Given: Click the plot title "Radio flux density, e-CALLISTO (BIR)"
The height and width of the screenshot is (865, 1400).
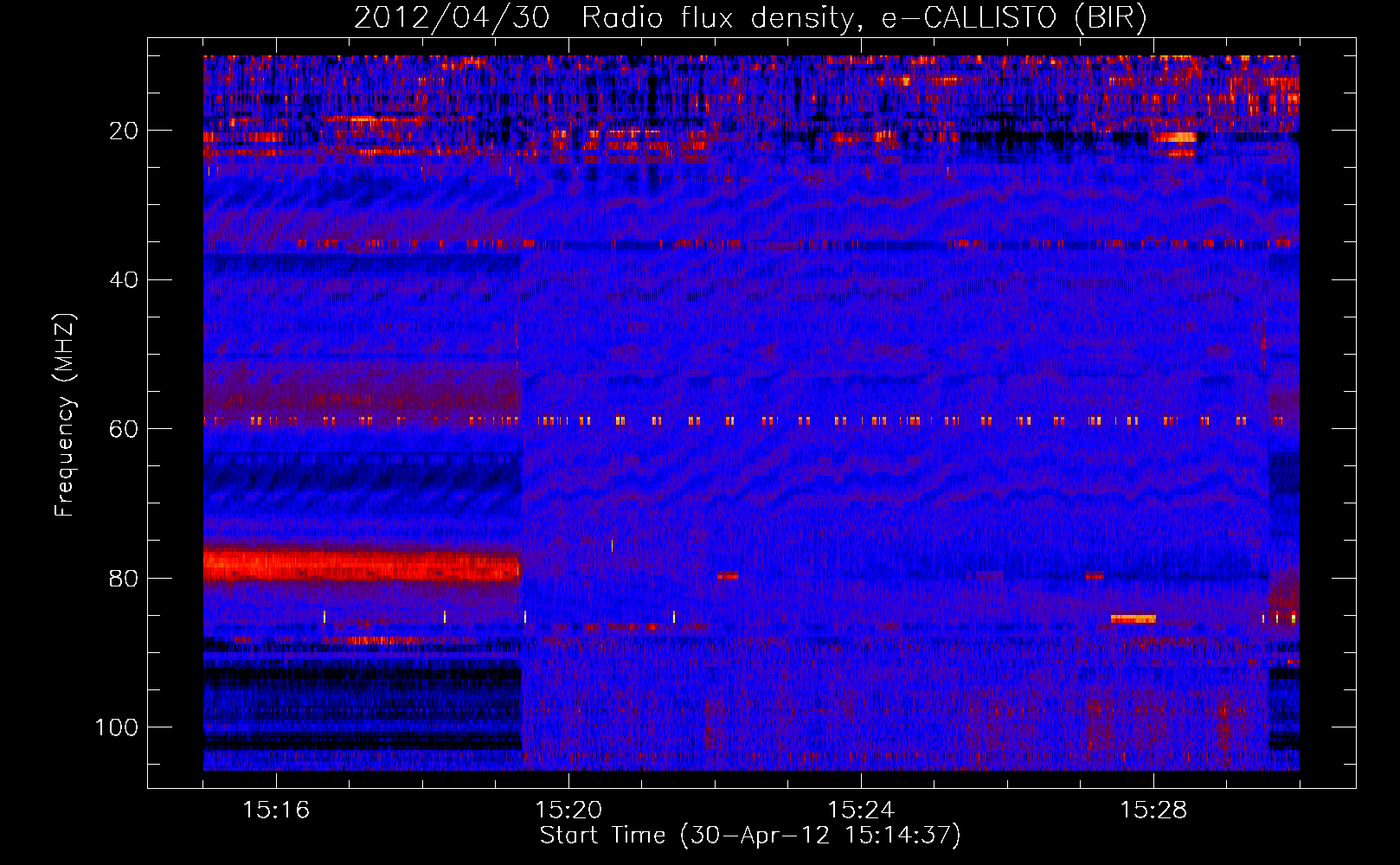Looking at the screenshot, I should (x=864, y=18).
